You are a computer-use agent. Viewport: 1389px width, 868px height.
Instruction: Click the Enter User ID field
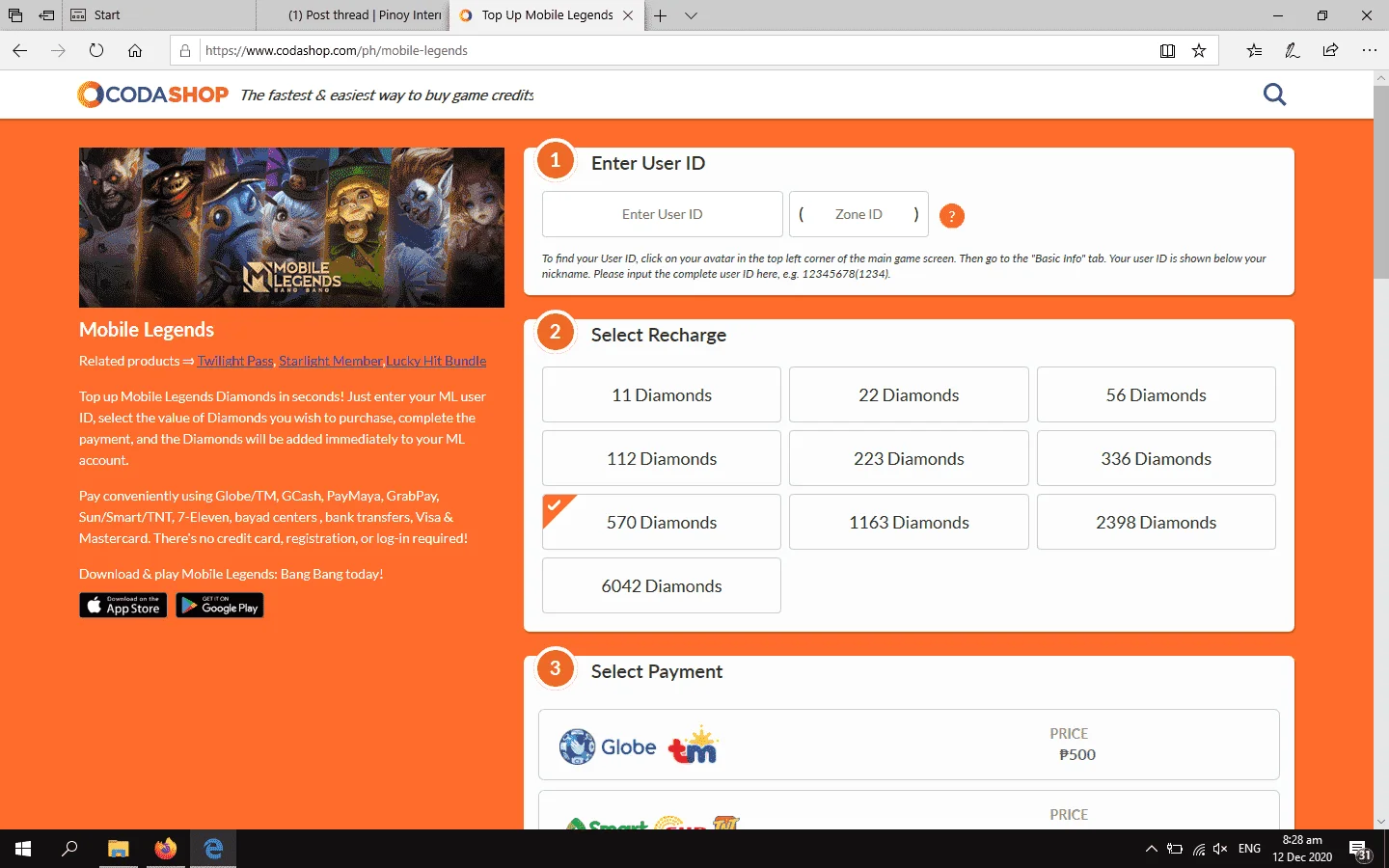[x=663, y=214]
